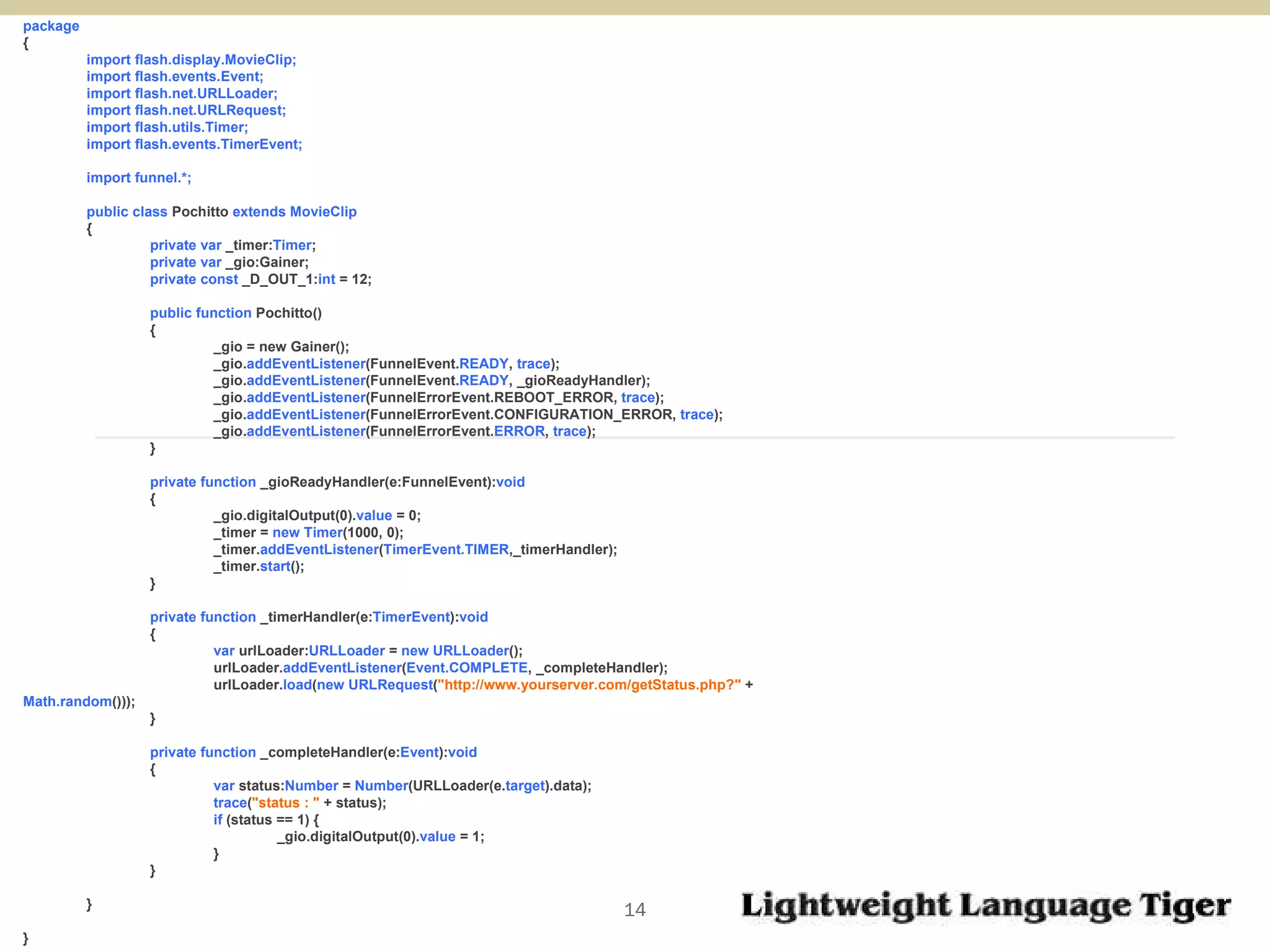The width and height of the screenshot is (1270, 952).
Task: Select 'import flash.display.MovieClip;' line
Action: [191, 60]
